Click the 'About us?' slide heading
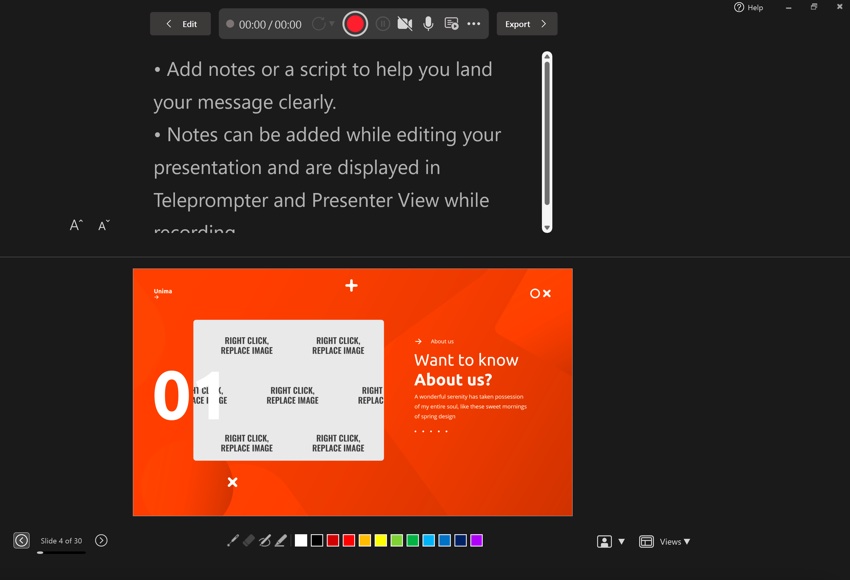The width and height of the screenshot is (850, 580). click(x=453, y=379)
